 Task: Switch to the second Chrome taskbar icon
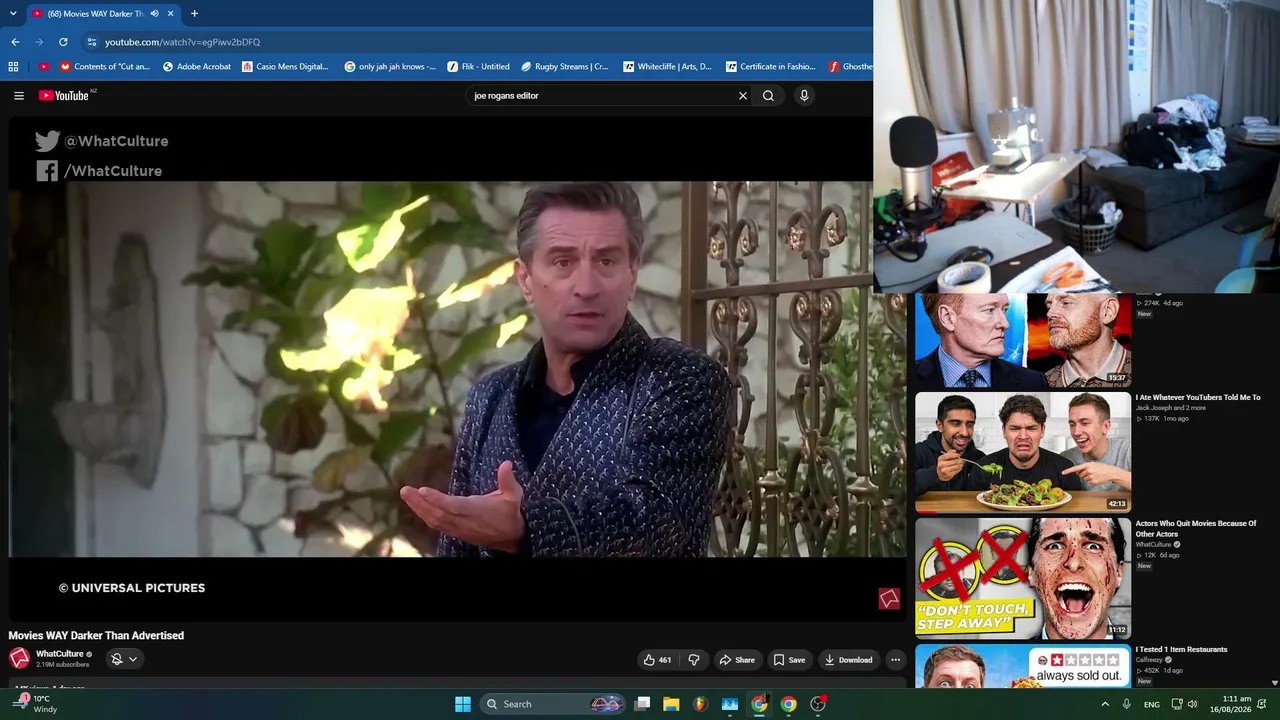(x=789, y=704)
